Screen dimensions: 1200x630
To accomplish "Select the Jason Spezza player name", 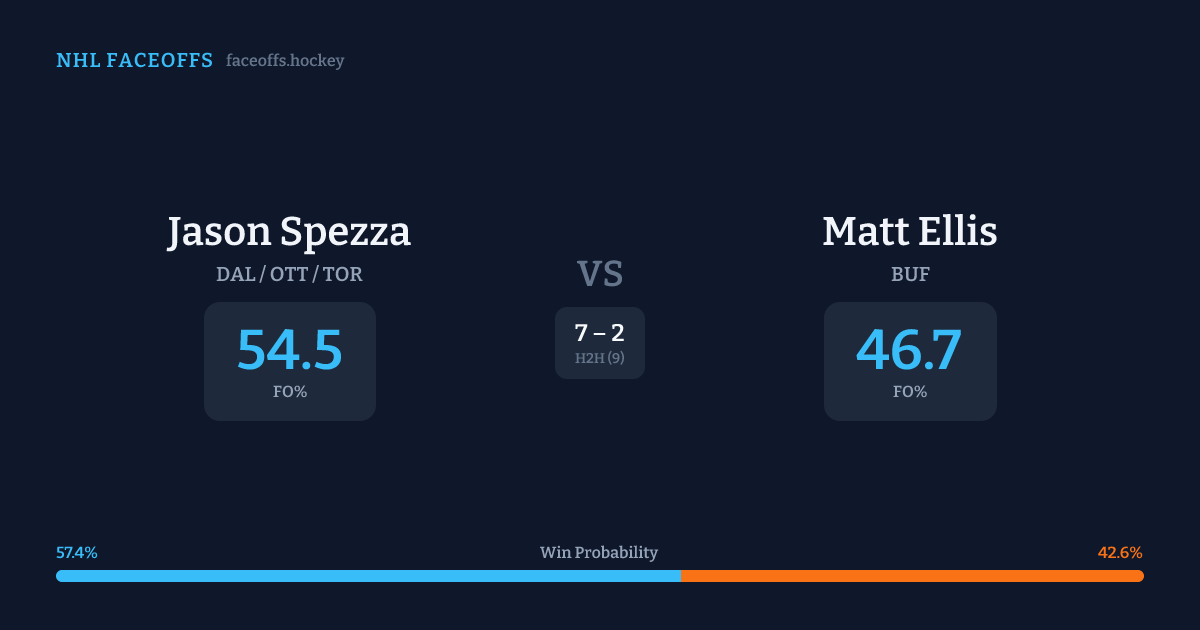I will 289,232.
